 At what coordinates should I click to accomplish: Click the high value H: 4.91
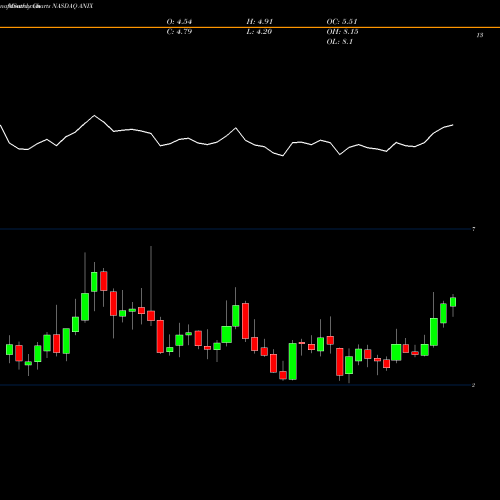point(260,22)
